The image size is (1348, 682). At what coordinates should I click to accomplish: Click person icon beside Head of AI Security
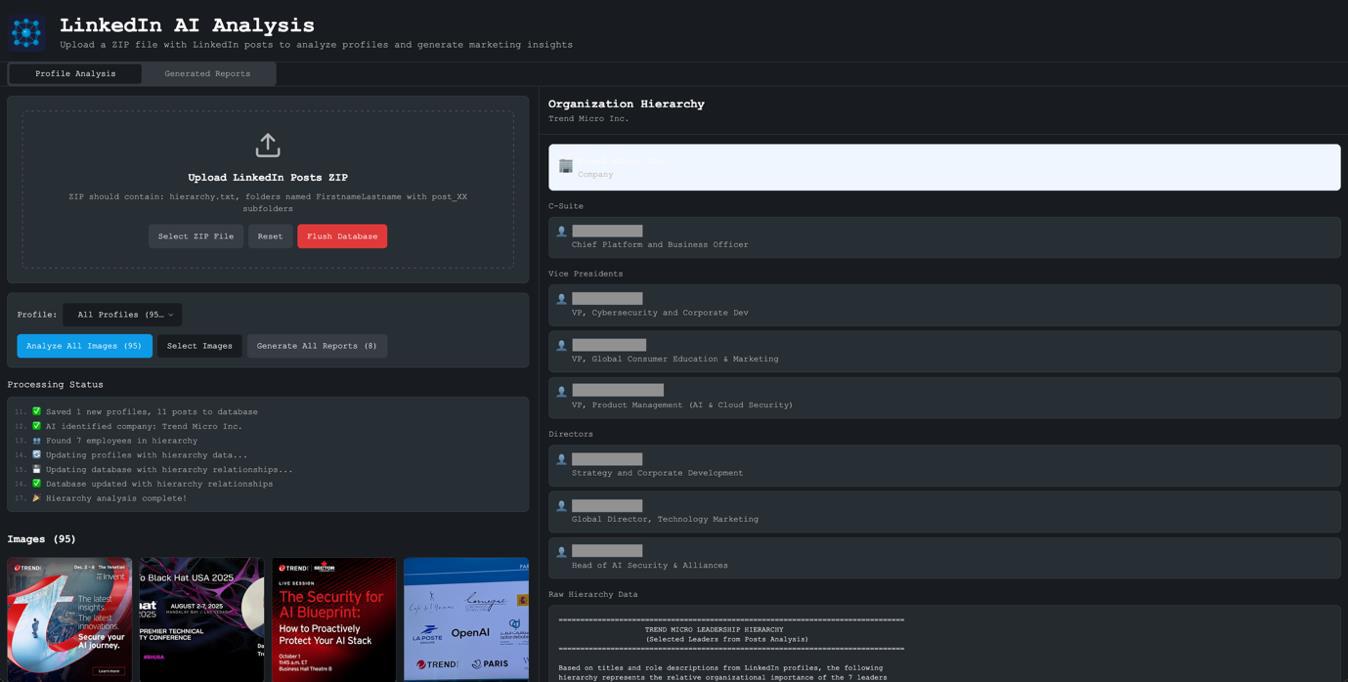click(561, 551)
